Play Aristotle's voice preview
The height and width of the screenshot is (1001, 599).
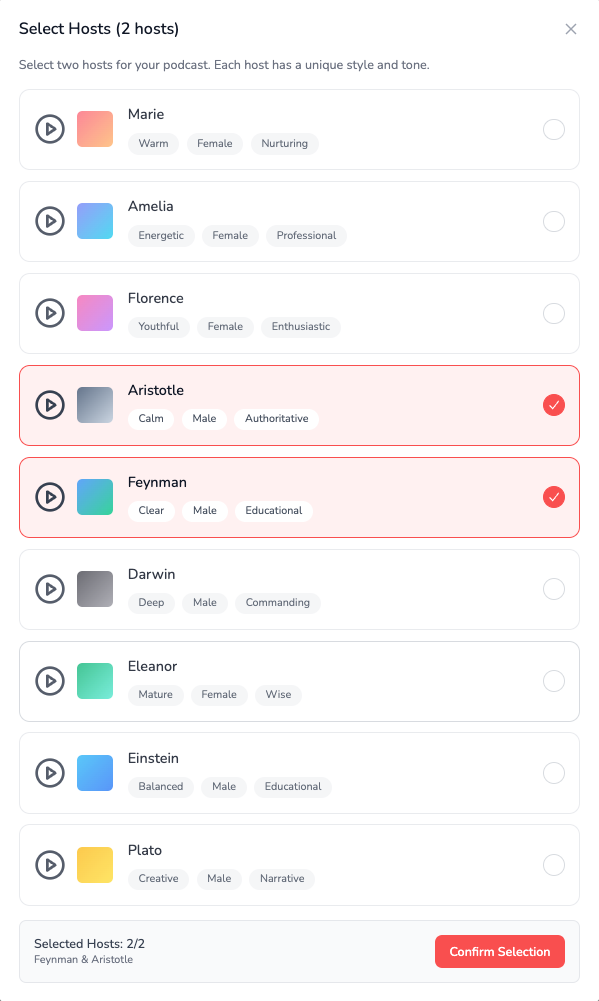coord(50,405)
